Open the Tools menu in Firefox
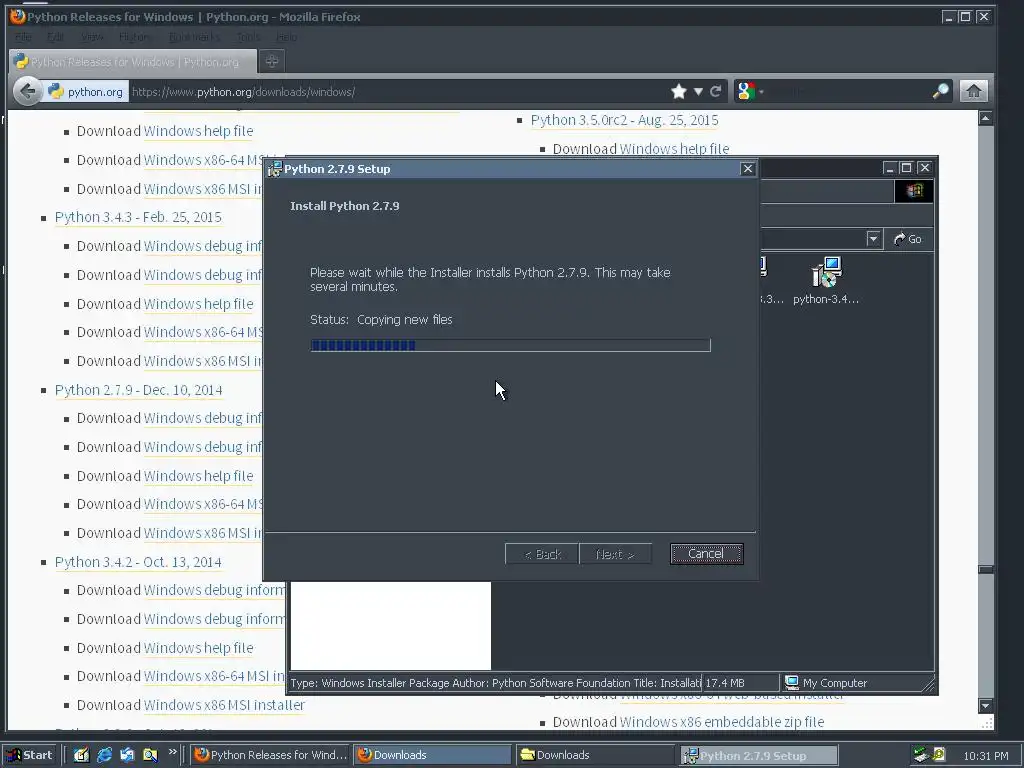The height and width of the screenshot is (768, 1024). pos(248,37)
